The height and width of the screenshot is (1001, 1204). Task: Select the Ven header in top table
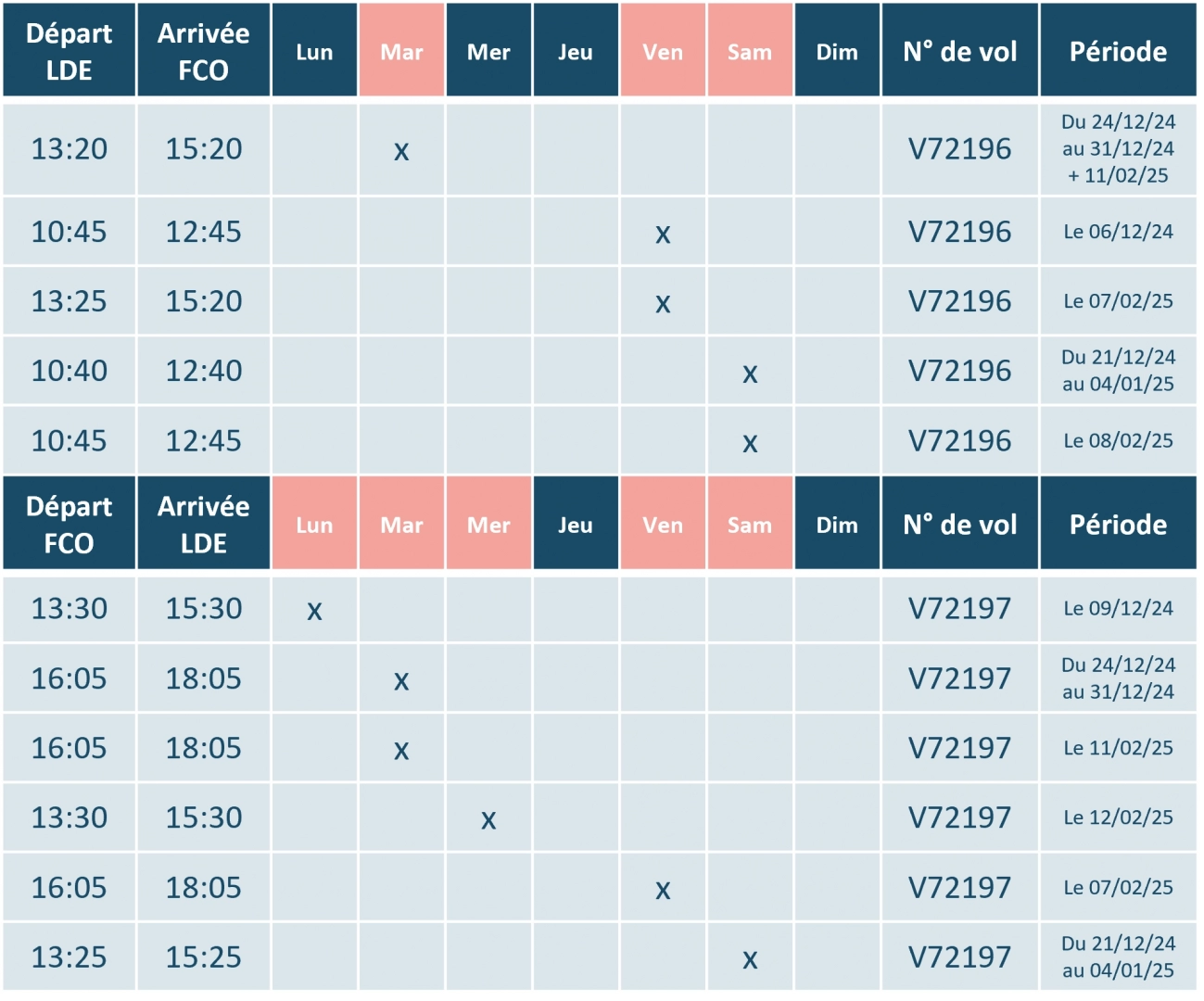coord(663,50)
